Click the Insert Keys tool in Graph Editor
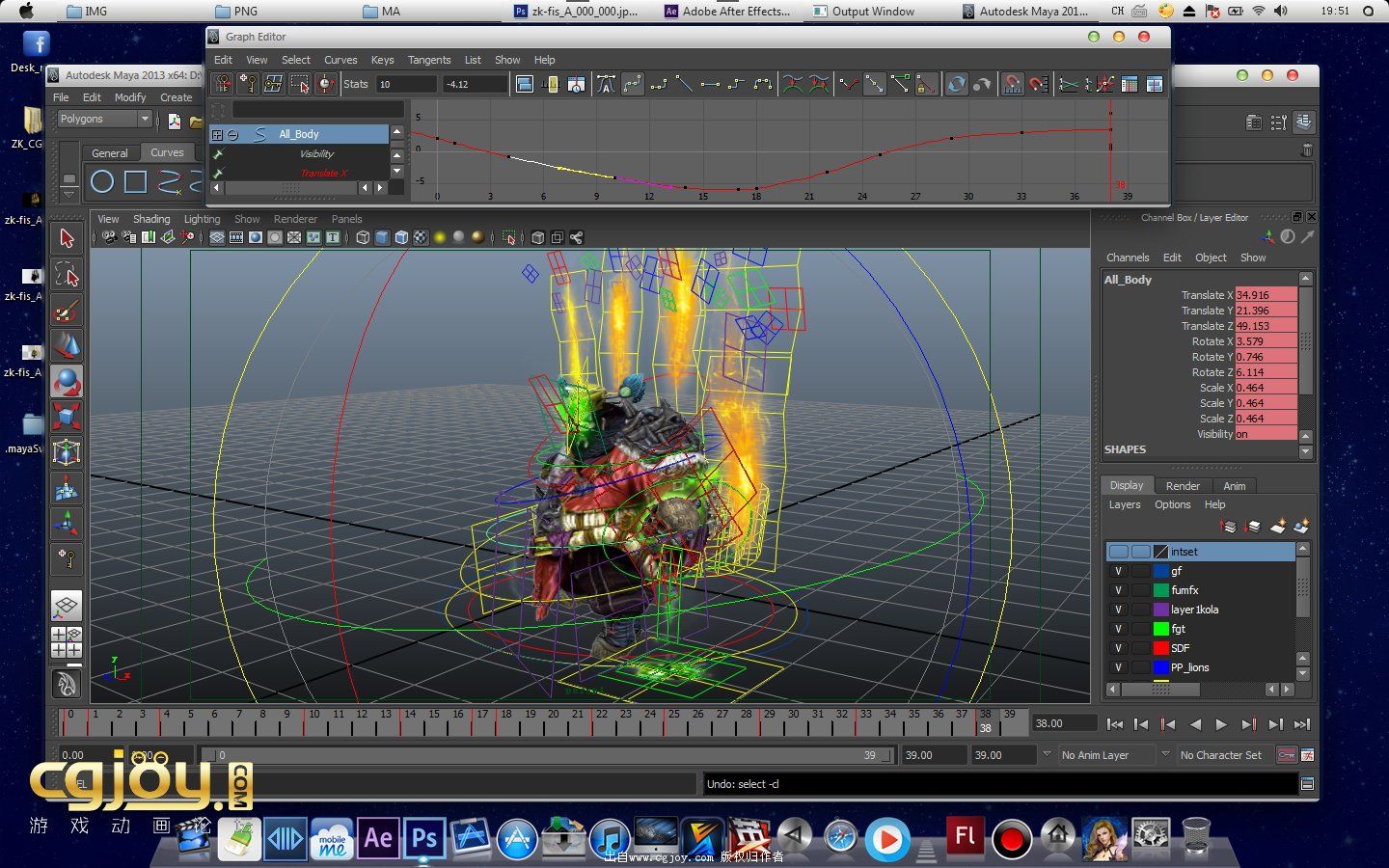This screenshot has width=1389, height=868. click(x=249, y=84)
